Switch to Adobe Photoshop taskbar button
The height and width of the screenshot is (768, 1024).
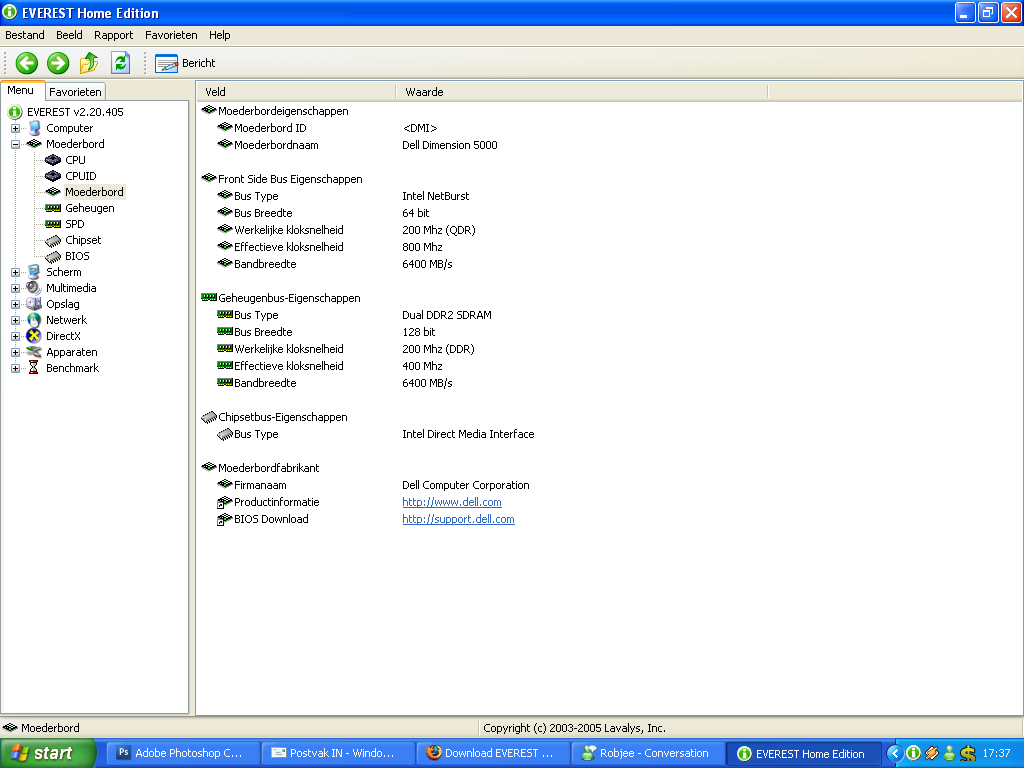(x=183, y=754)
